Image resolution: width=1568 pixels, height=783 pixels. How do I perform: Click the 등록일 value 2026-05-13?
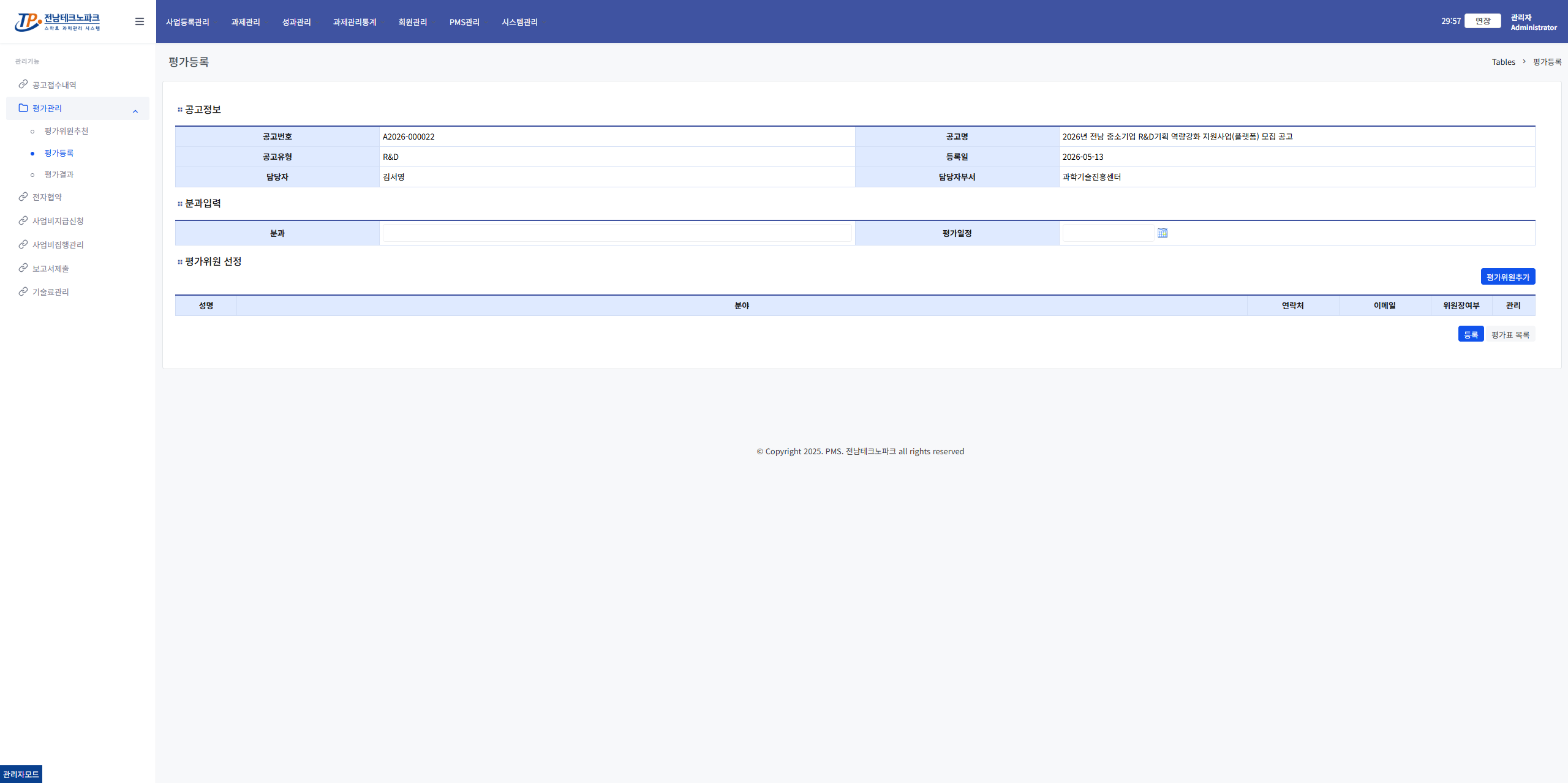tap(1083, 157)
